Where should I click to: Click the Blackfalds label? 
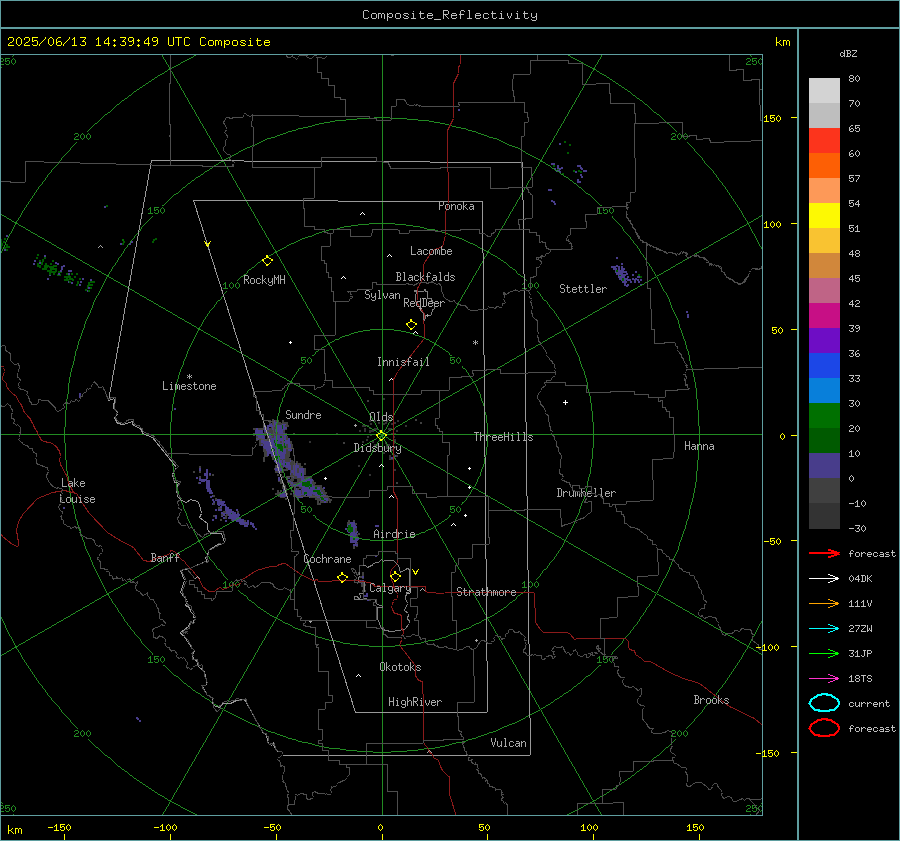point(425,277)
